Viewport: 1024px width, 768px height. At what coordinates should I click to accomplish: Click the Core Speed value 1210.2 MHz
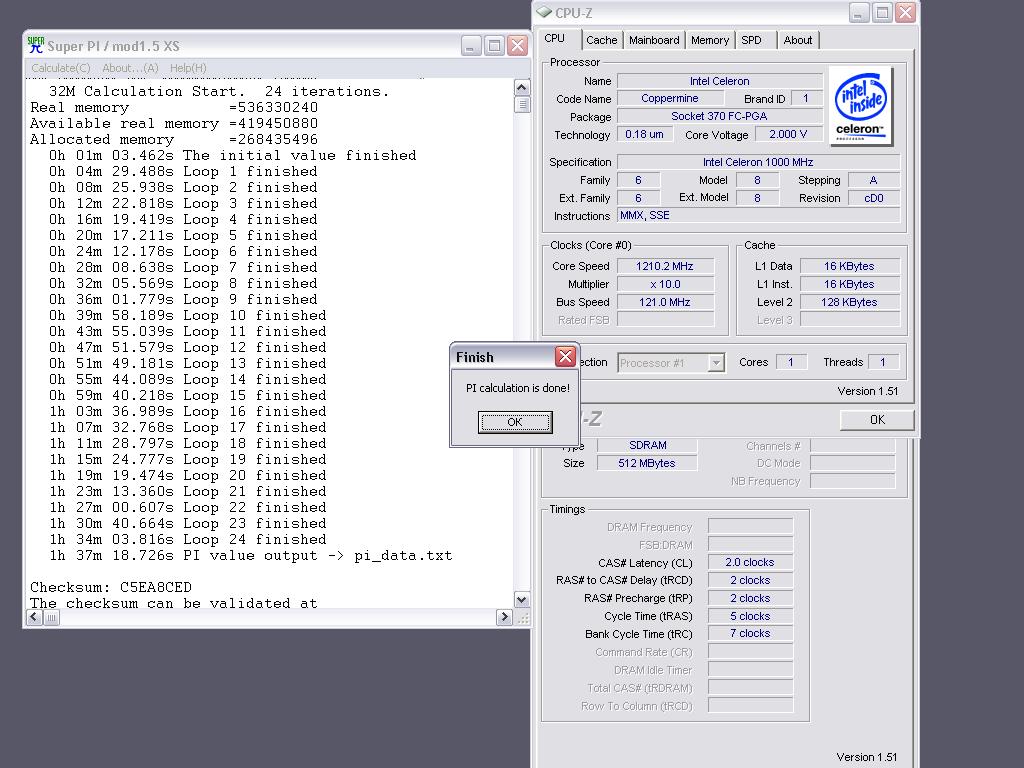tap(665, 266)
